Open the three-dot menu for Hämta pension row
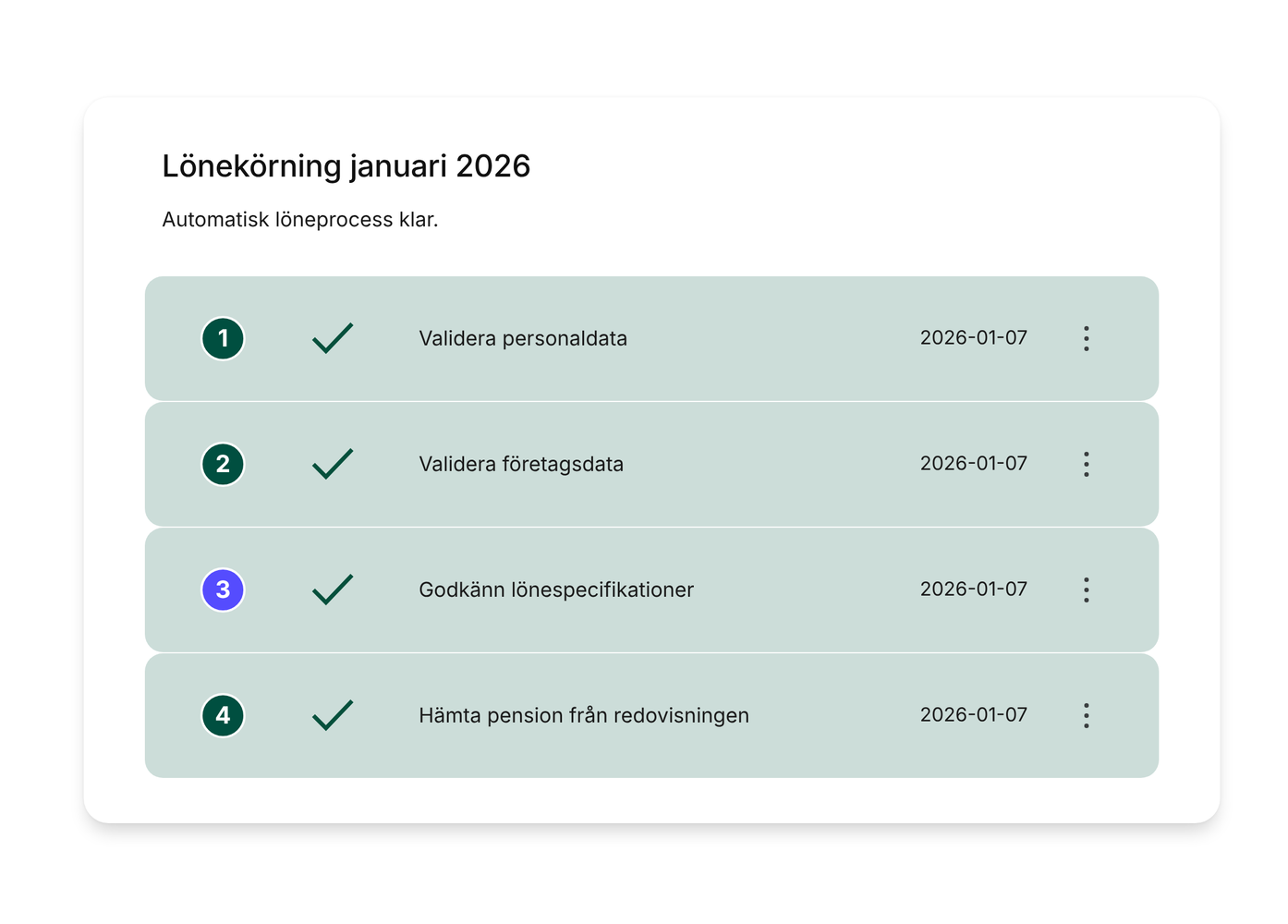Viewport: 1288px width, 924px height. coord(1086,715)
